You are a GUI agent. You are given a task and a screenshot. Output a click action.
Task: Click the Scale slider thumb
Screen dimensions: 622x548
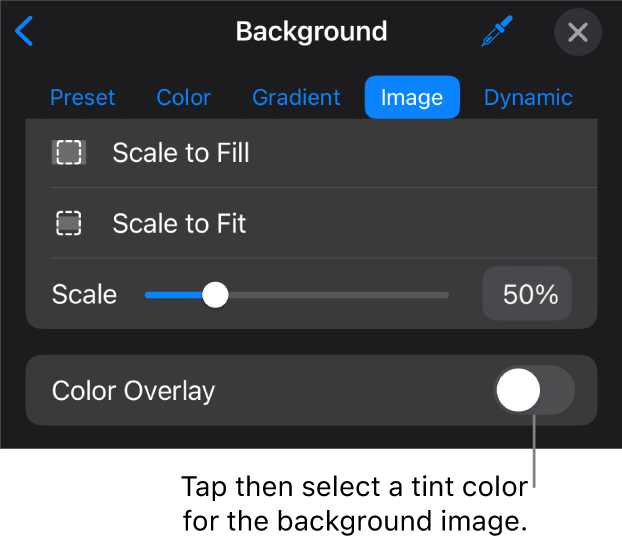[215, 295]
